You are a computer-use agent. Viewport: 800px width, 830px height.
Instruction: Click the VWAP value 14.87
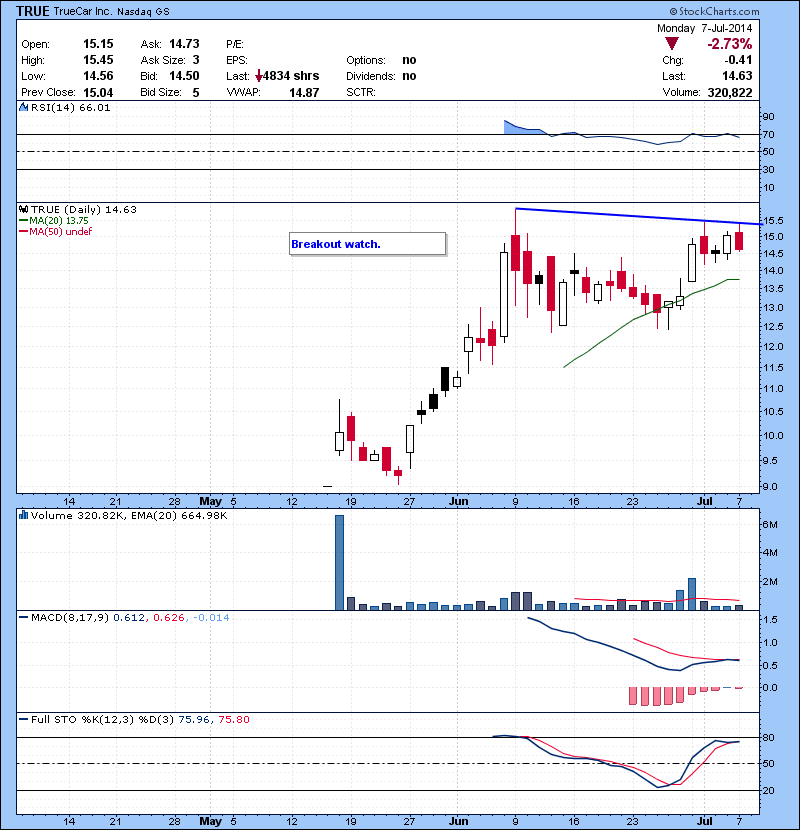point(304,93)
